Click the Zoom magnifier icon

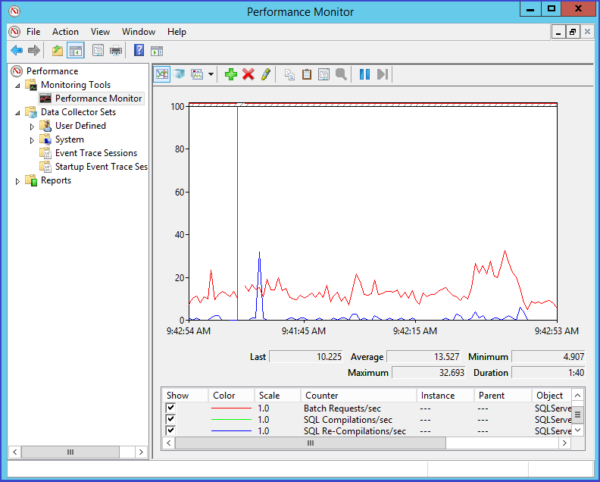pyautogui.click(x=341, y=74)
